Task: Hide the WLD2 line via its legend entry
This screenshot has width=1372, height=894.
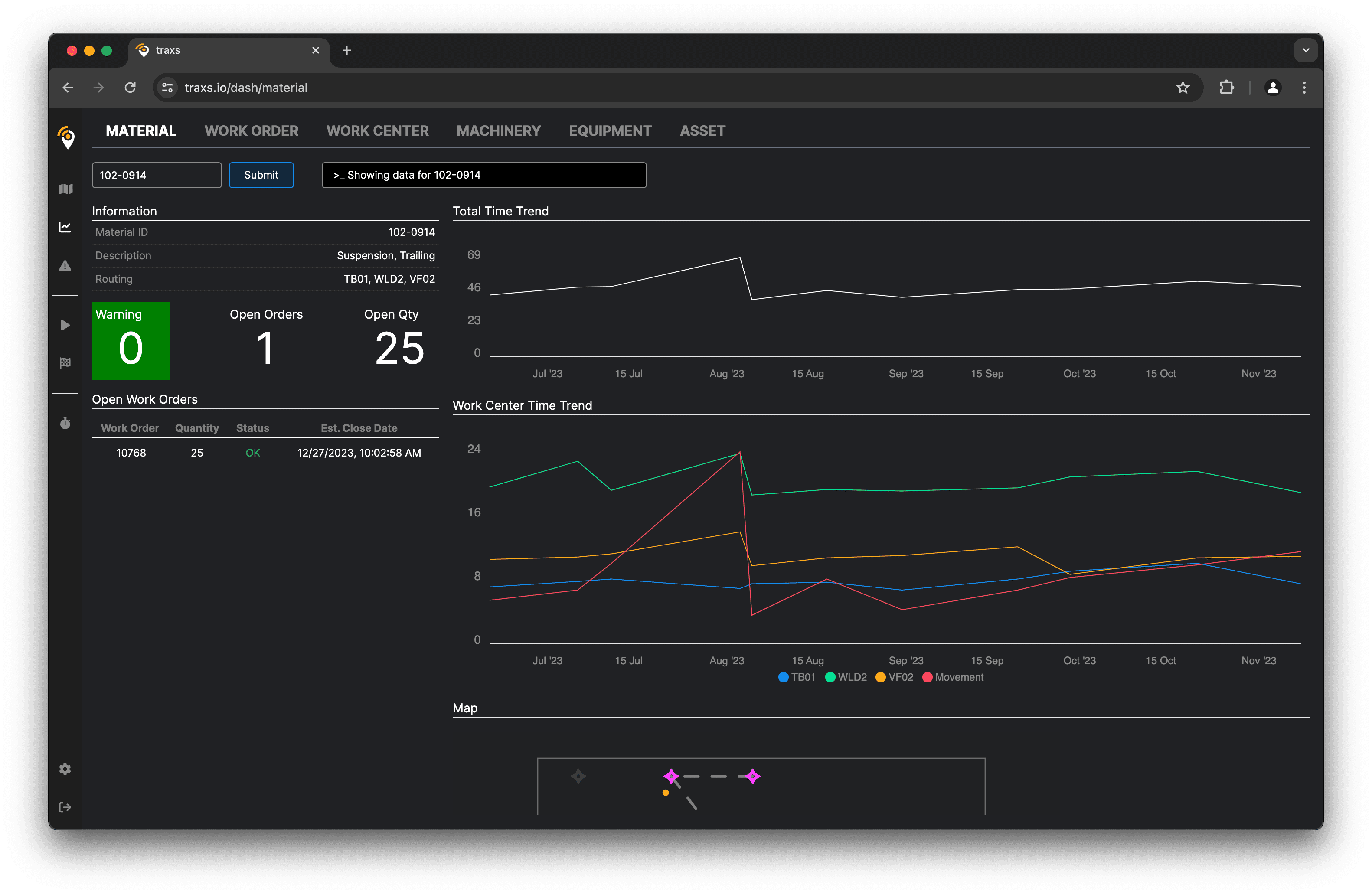Action: [846, 677]
